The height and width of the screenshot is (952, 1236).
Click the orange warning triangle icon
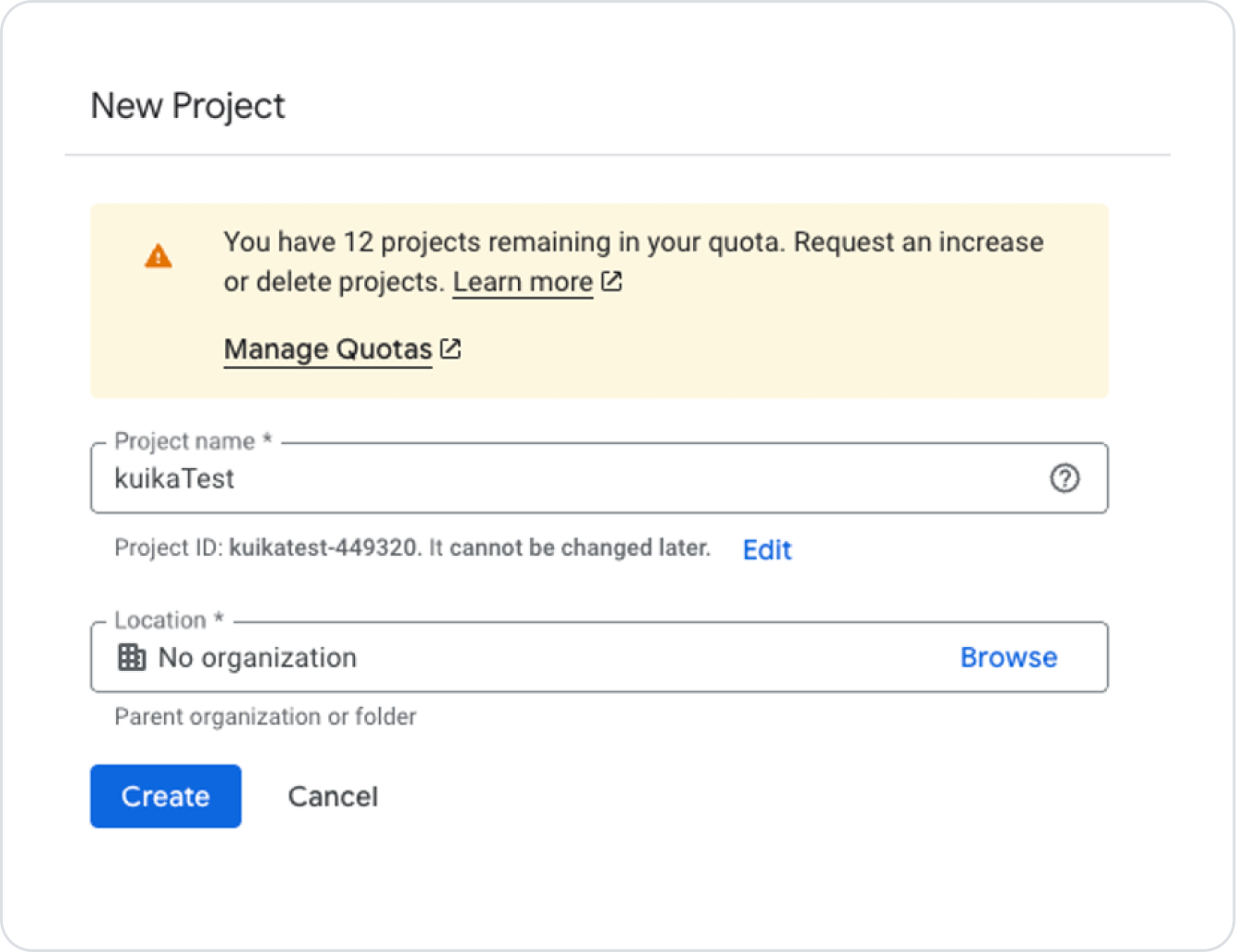click(x=159, y=255)
